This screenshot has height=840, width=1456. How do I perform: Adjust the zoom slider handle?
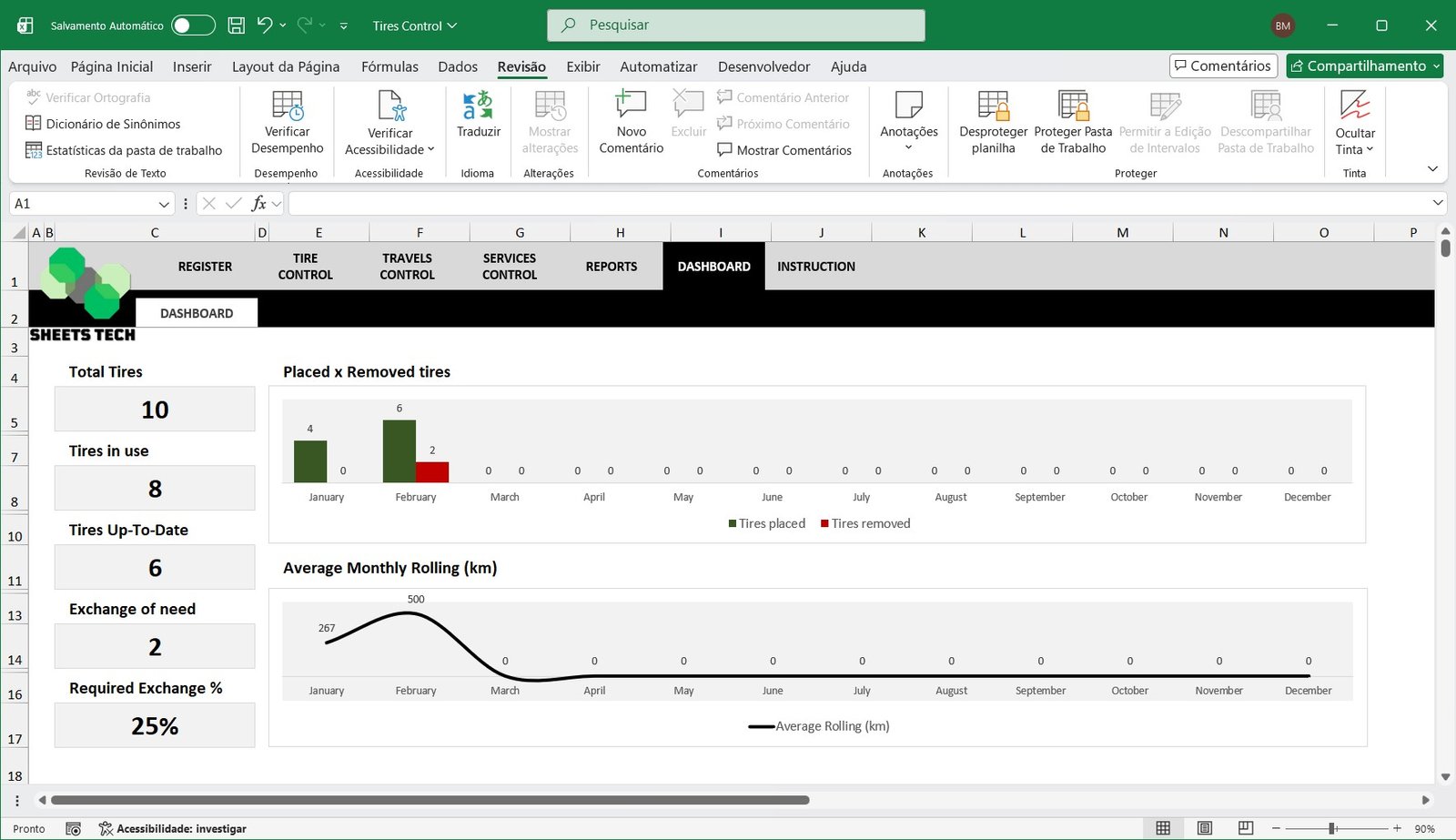click(x=1332, y=828)
